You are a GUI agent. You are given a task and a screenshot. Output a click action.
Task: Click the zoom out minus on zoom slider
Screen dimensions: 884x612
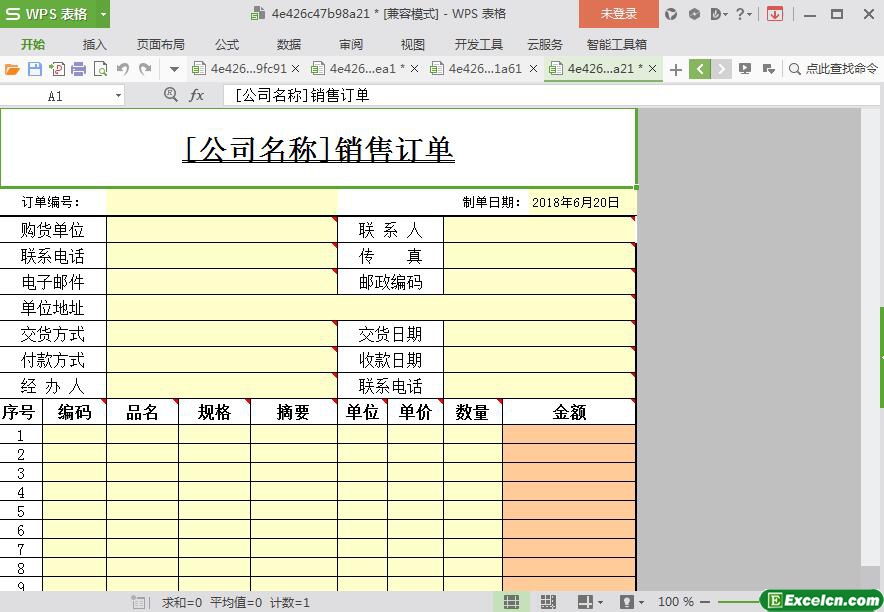706,602
